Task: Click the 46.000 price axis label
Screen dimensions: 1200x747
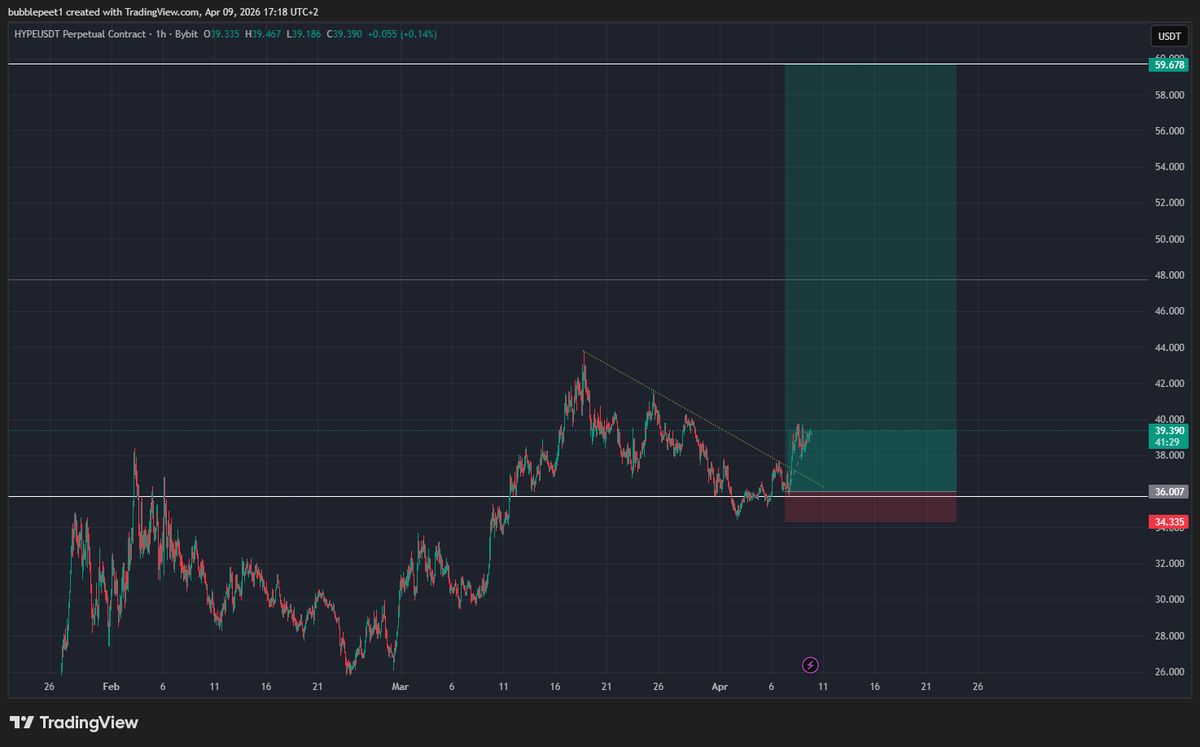Action: (x=1169, y=311)
